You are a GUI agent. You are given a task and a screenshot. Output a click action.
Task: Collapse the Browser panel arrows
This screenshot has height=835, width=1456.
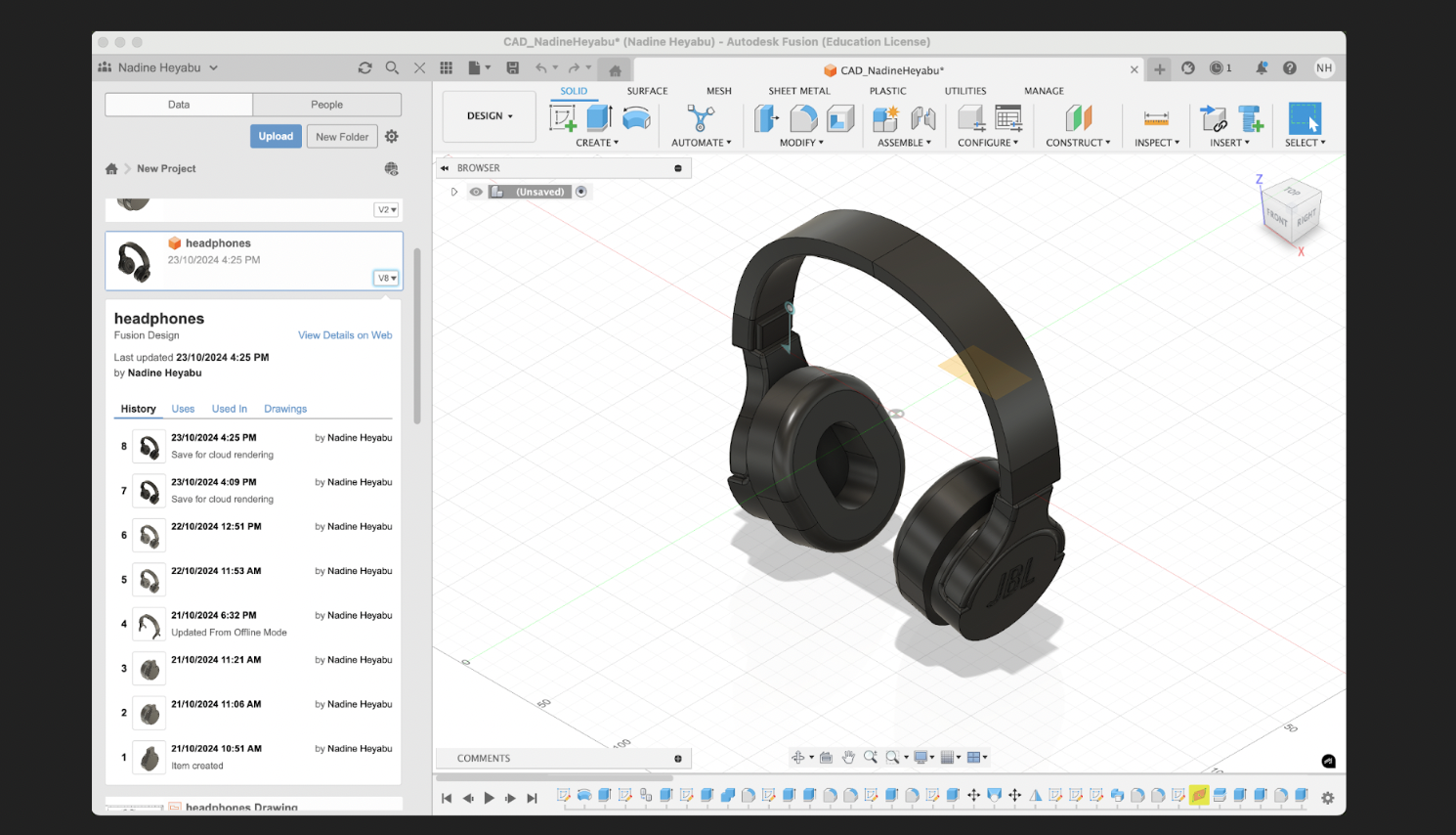pos(445,168)
